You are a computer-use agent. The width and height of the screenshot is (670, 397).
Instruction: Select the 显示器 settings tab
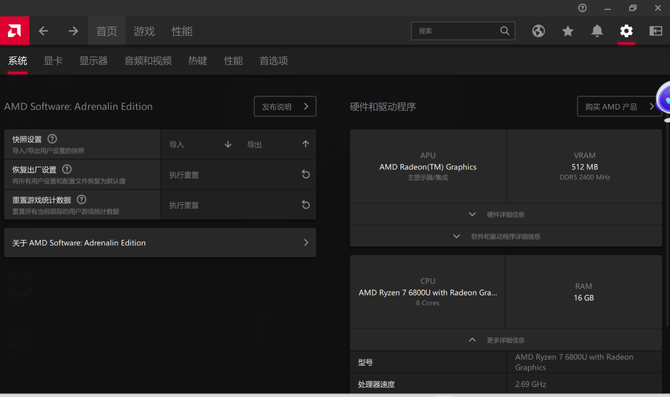pos(93,61)
